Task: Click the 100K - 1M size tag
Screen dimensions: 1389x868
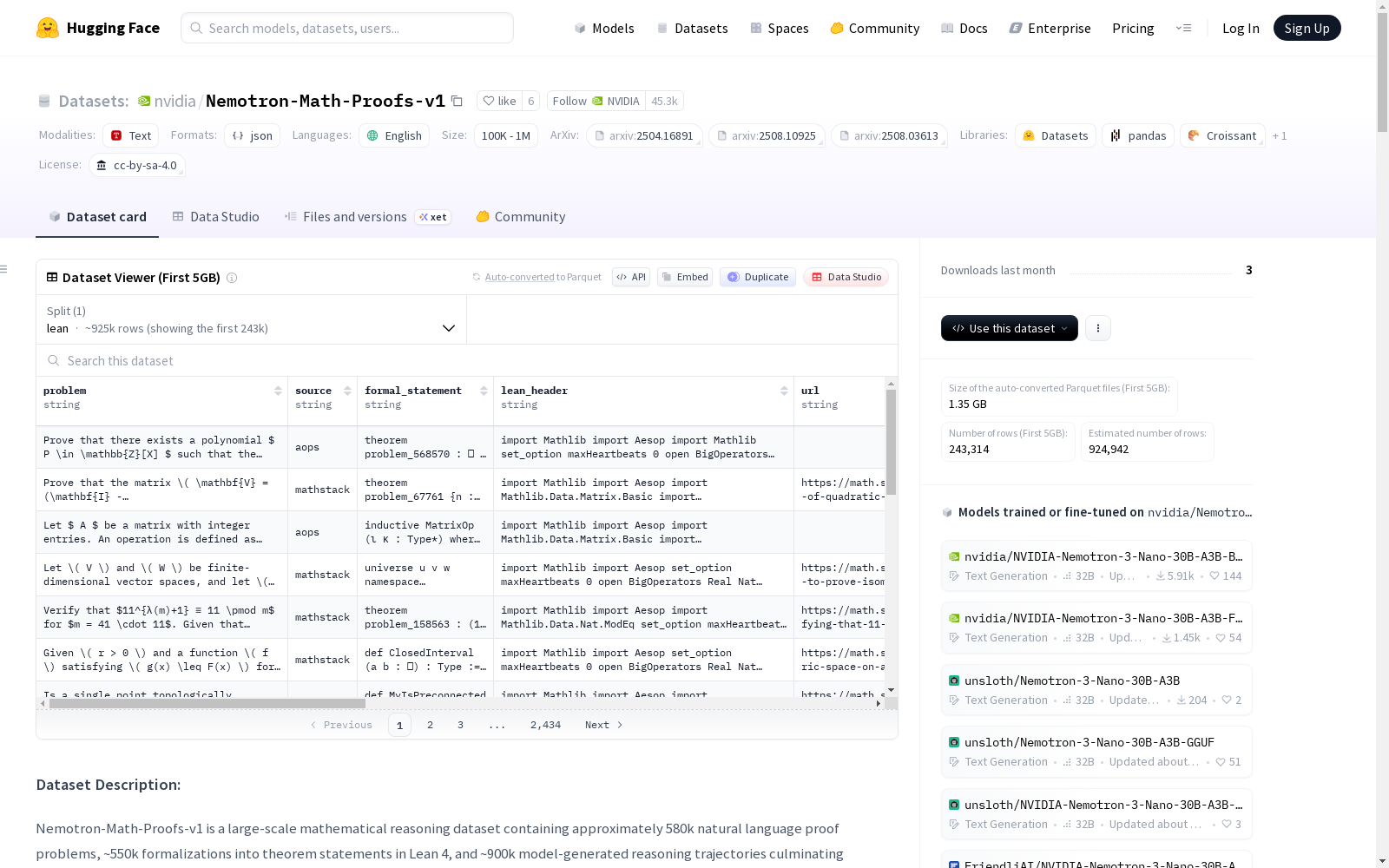Action: 506,135
